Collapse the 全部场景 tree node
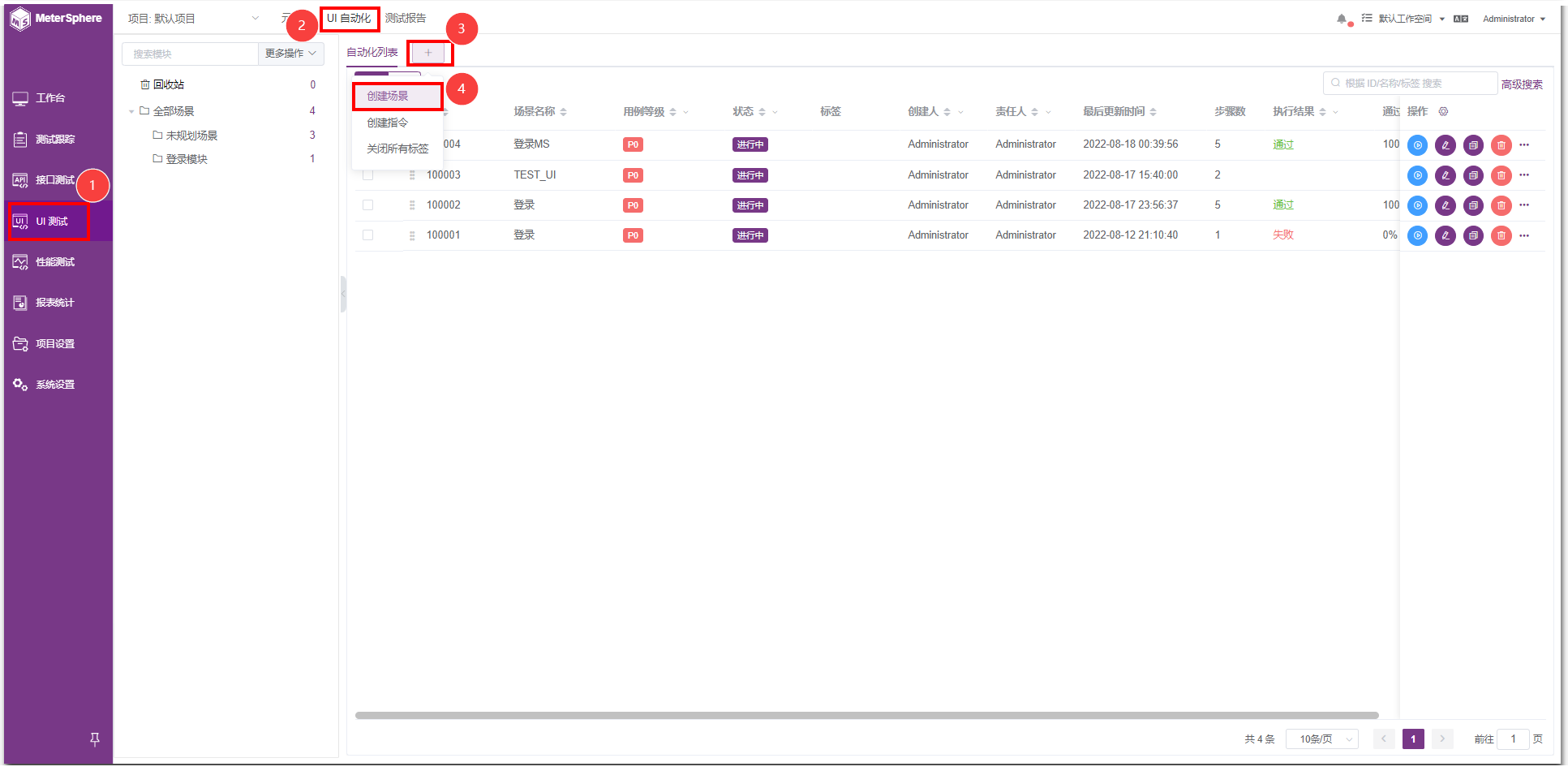 (131, 112)
